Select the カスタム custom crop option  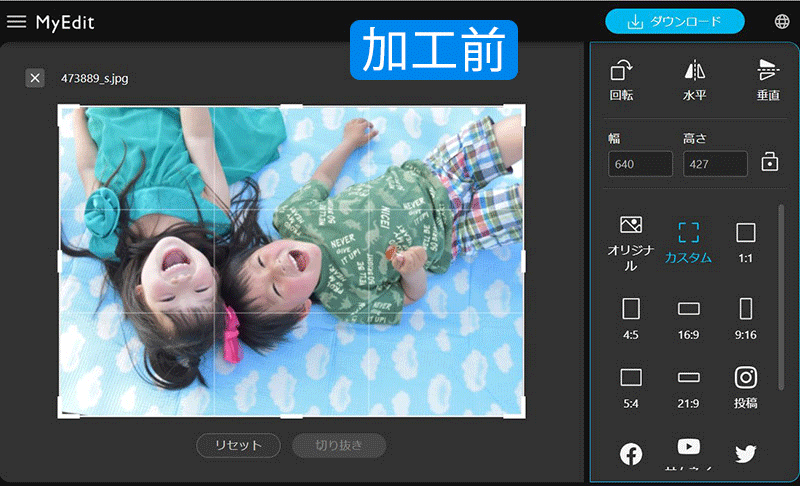point(688,243)
